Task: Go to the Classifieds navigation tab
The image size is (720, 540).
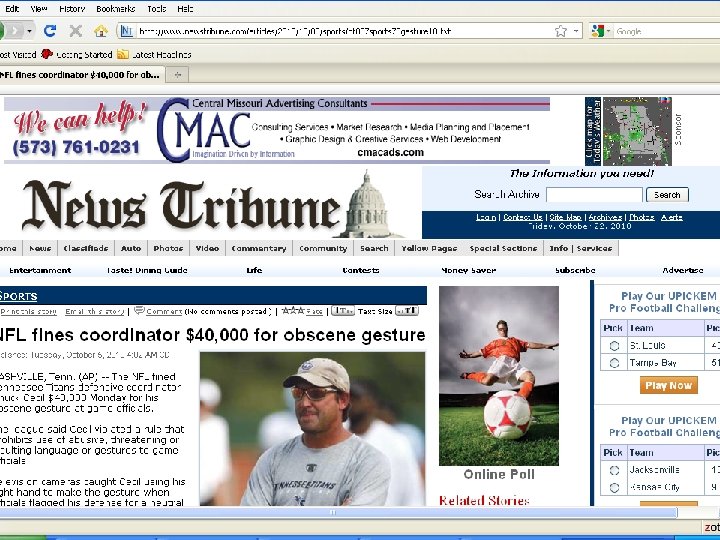Action: coord(86,248)
